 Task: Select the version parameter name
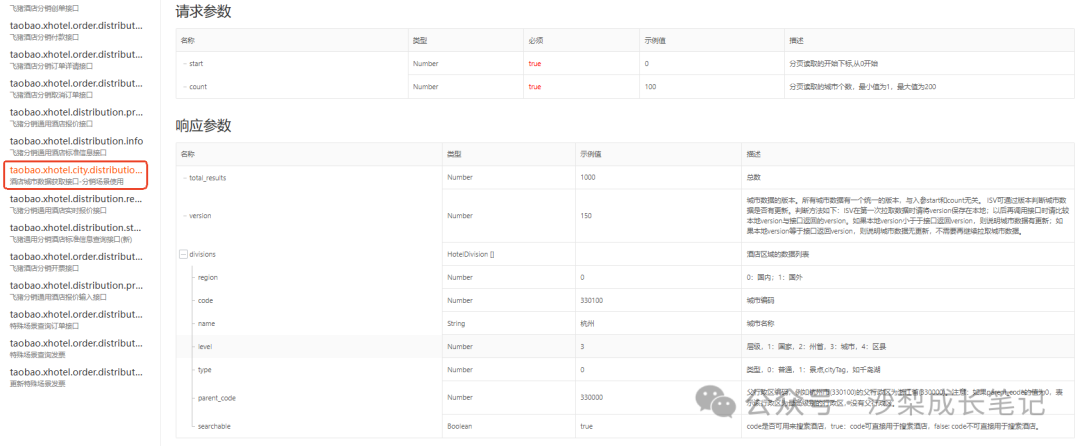pos(200,215)
